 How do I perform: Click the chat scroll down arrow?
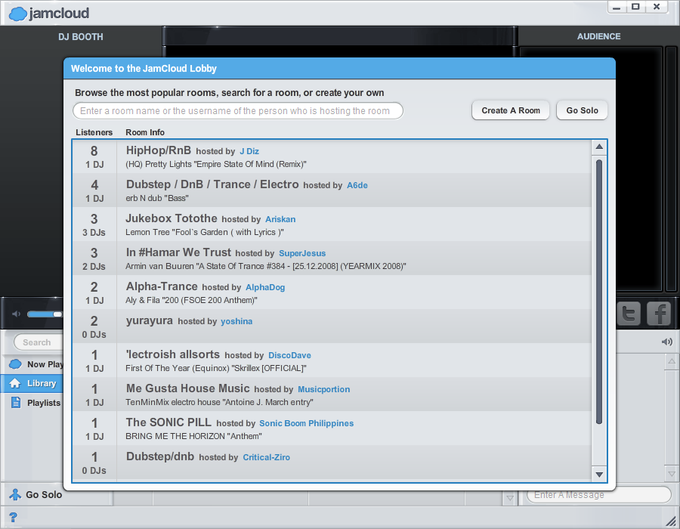click(x=671, y=473)
